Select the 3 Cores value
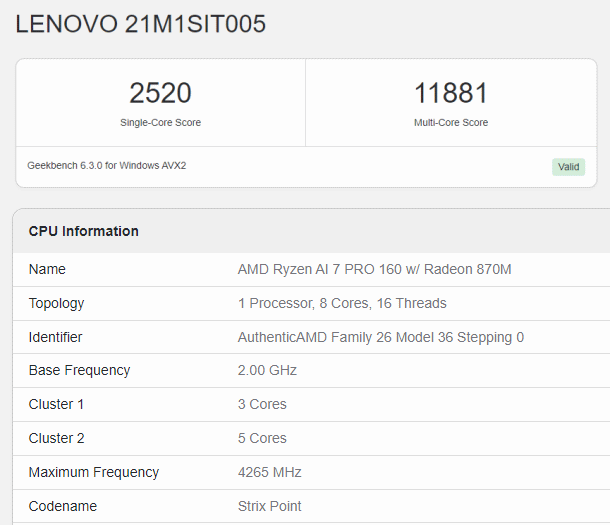 coord(262,404)
